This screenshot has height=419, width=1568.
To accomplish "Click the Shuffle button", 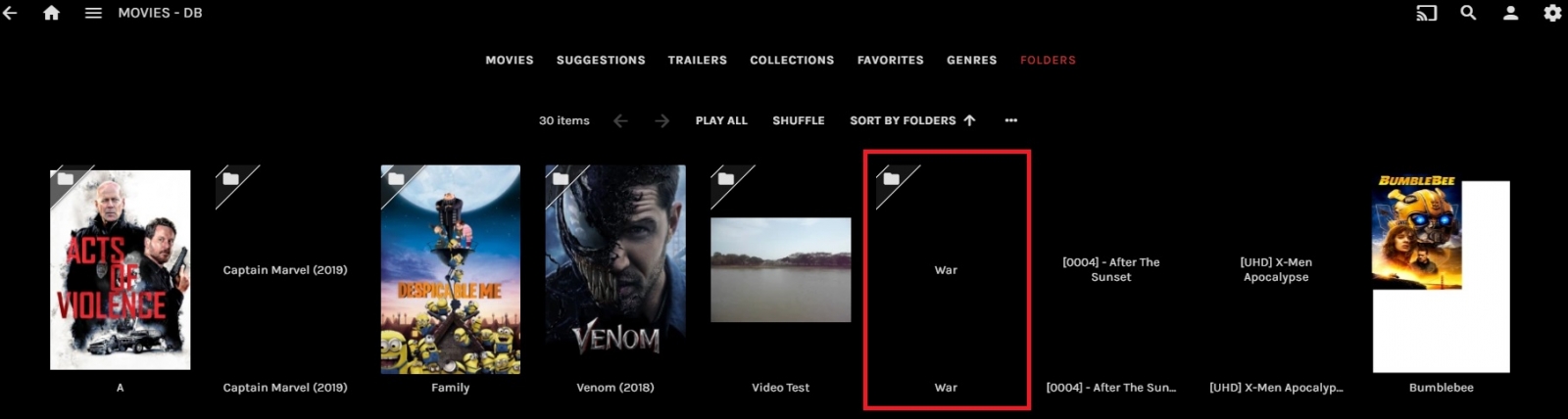I will coord(798,120).
